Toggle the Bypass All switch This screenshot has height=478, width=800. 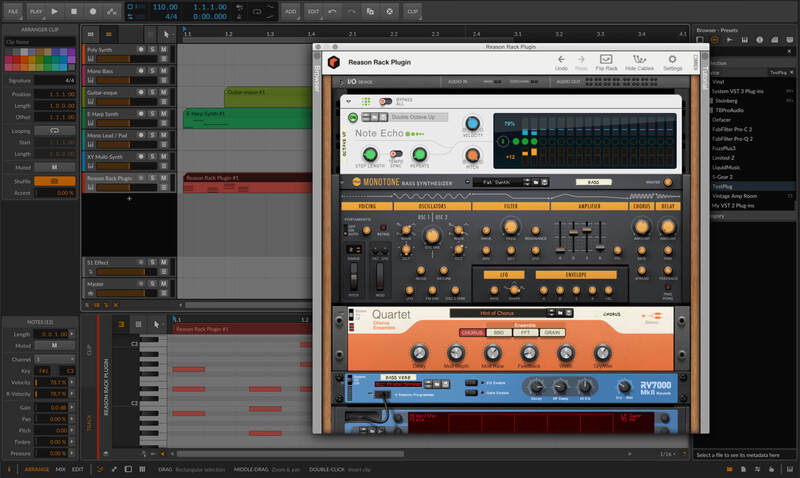pyautogui.click(x=386, y=101)
